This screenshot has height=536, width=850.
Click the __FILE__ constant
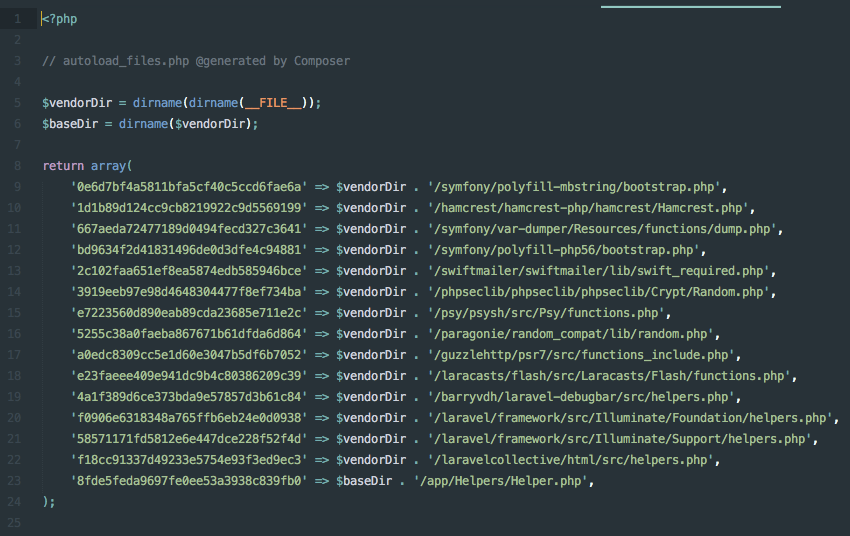273,103
